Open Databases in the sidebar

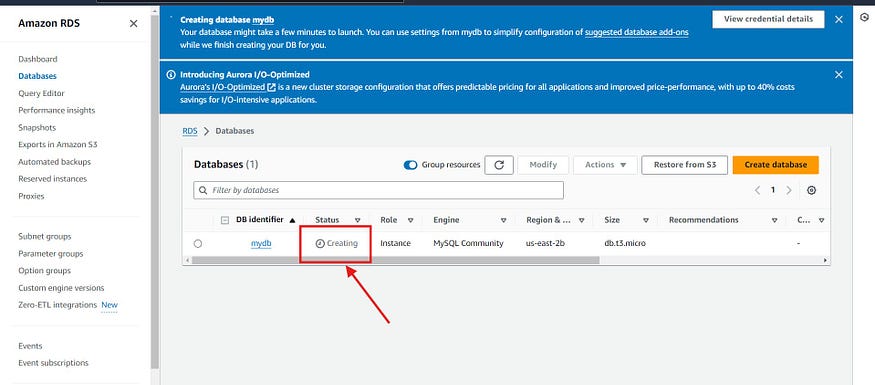[x=37, y=76]
